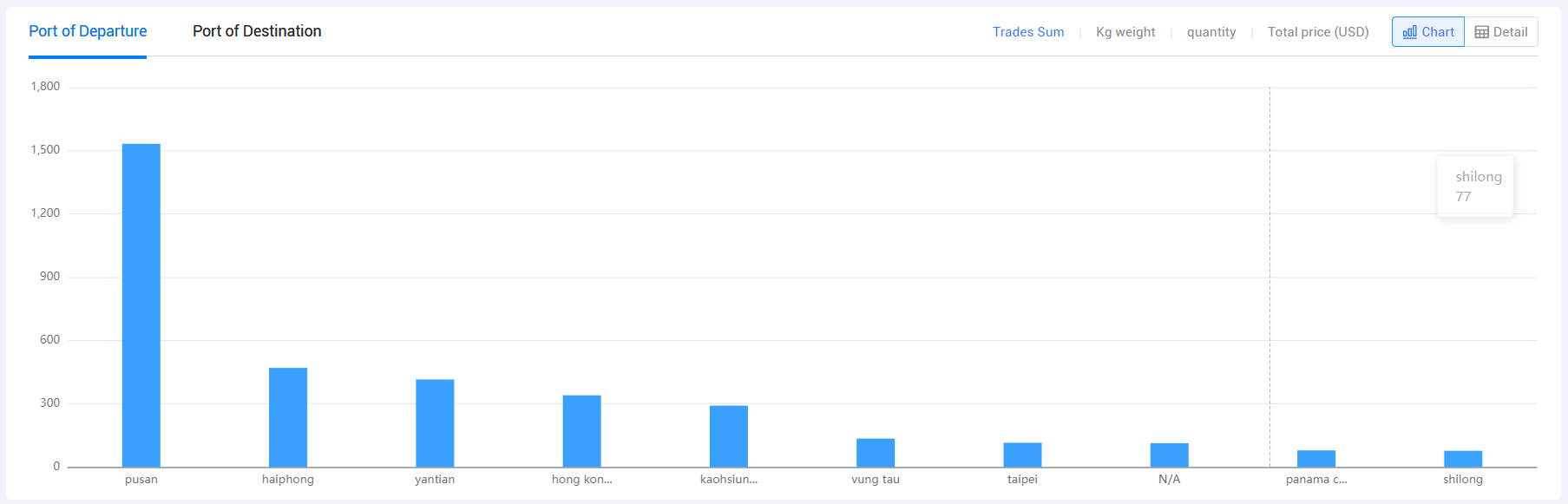
Task: Choose the Trades Sum metric
Action: pos(1028,32)
